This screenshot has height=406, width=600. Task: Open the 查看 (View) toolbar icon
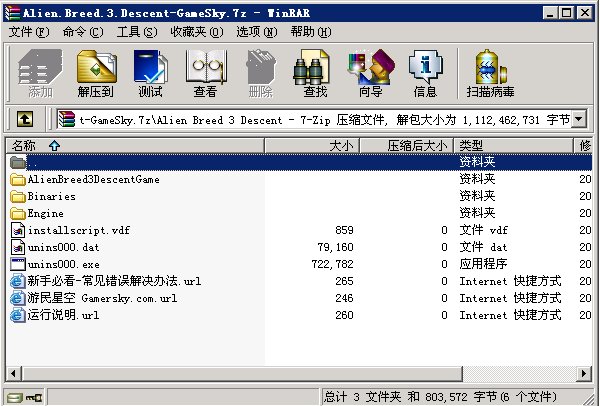[206, 73]
